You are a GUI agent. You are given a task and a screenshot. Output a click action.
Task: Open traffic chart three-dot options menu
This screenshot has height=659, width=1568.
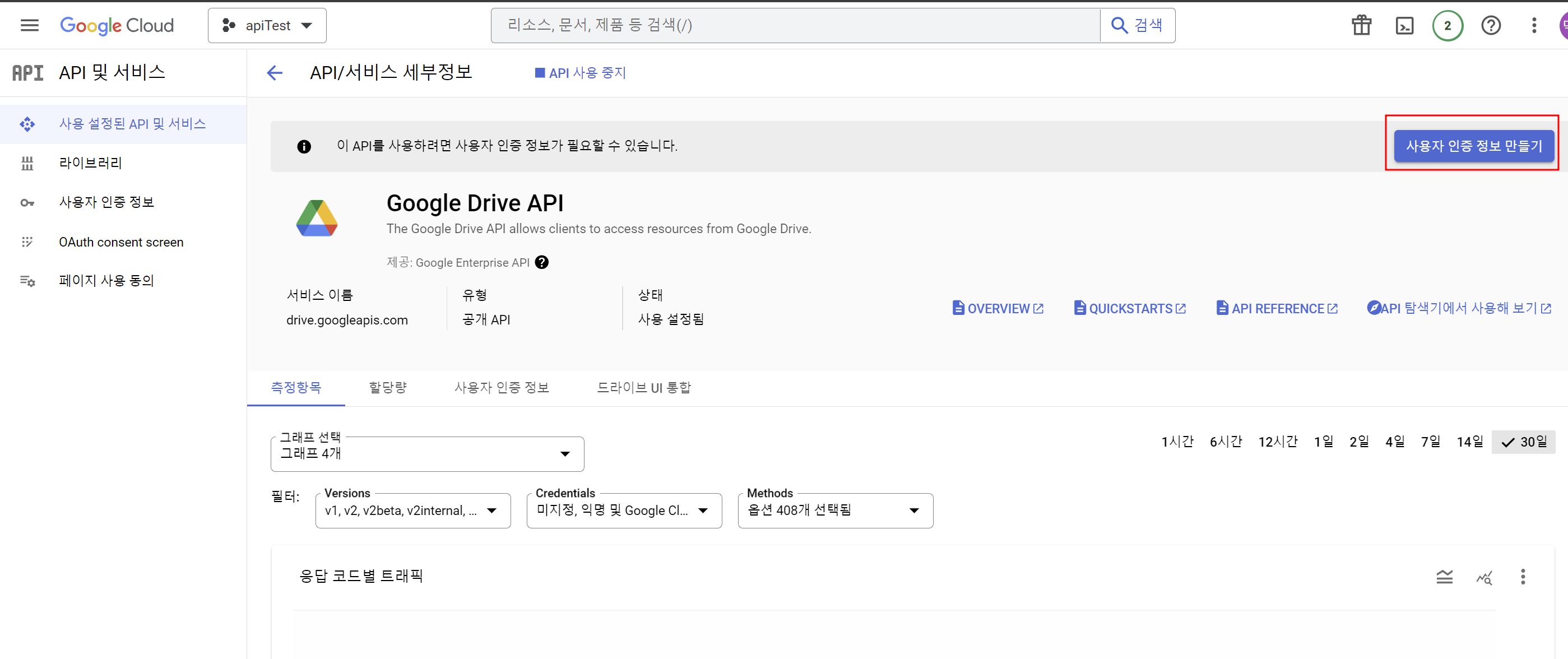point(1523,576)
